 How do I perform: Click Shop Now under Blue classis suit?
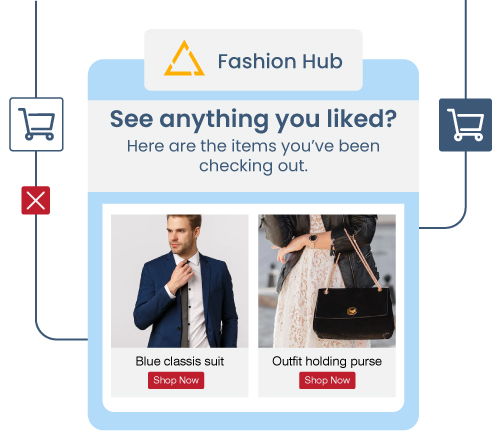pyautogui.click(x=176, y=380)
